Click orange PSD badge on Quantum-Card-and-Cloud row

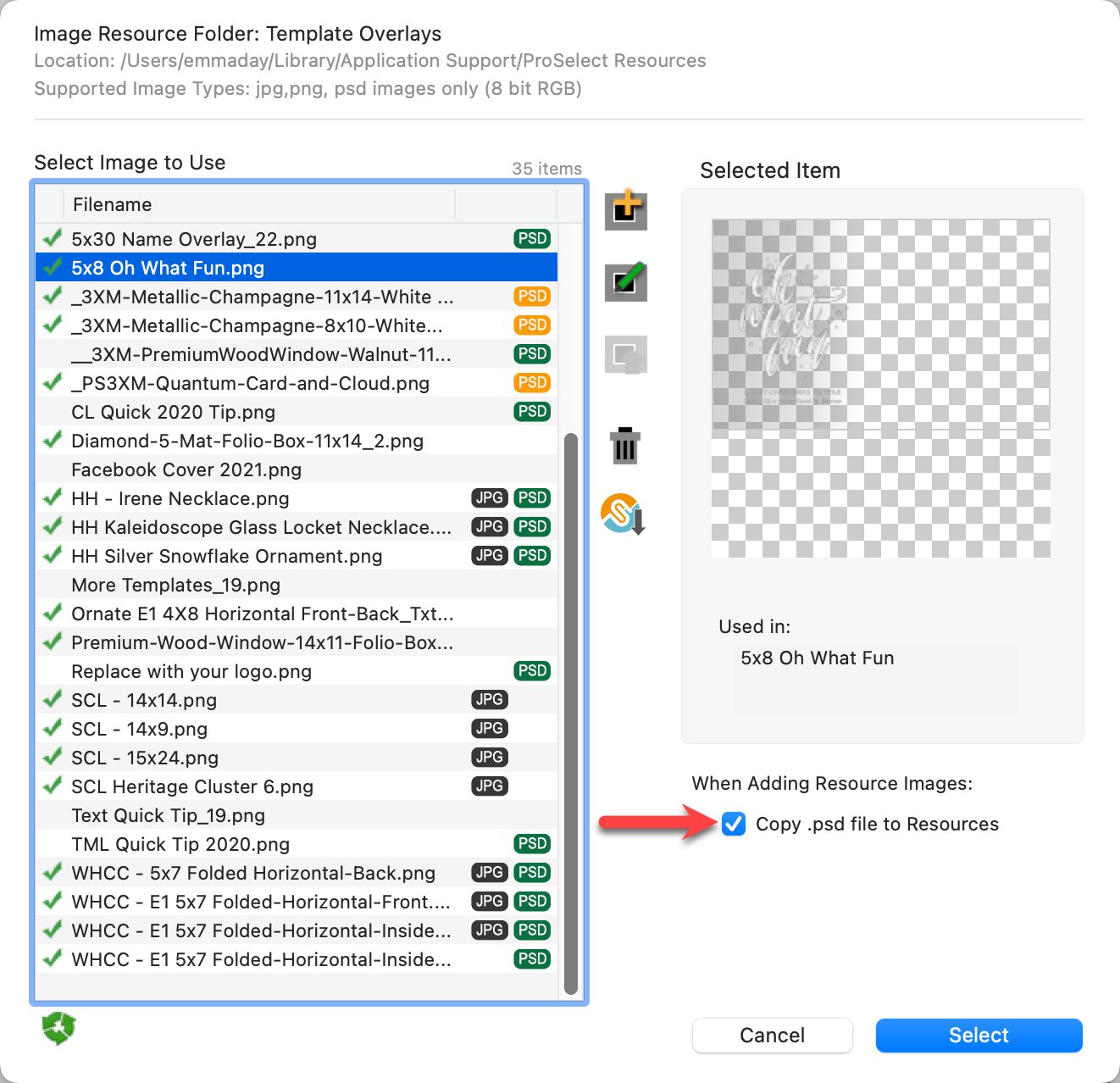pos(532,383)
